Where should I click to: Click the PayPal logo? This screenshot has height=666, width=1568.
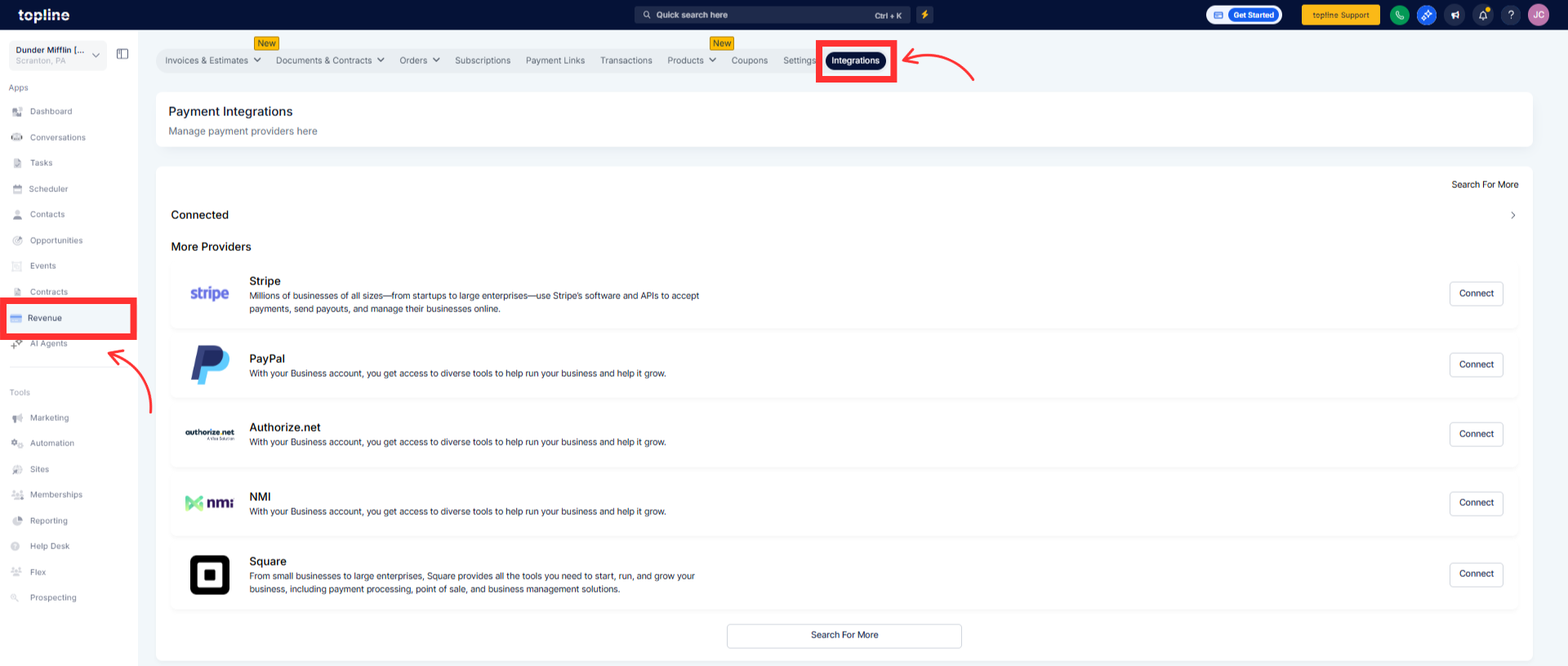(210, 364)
